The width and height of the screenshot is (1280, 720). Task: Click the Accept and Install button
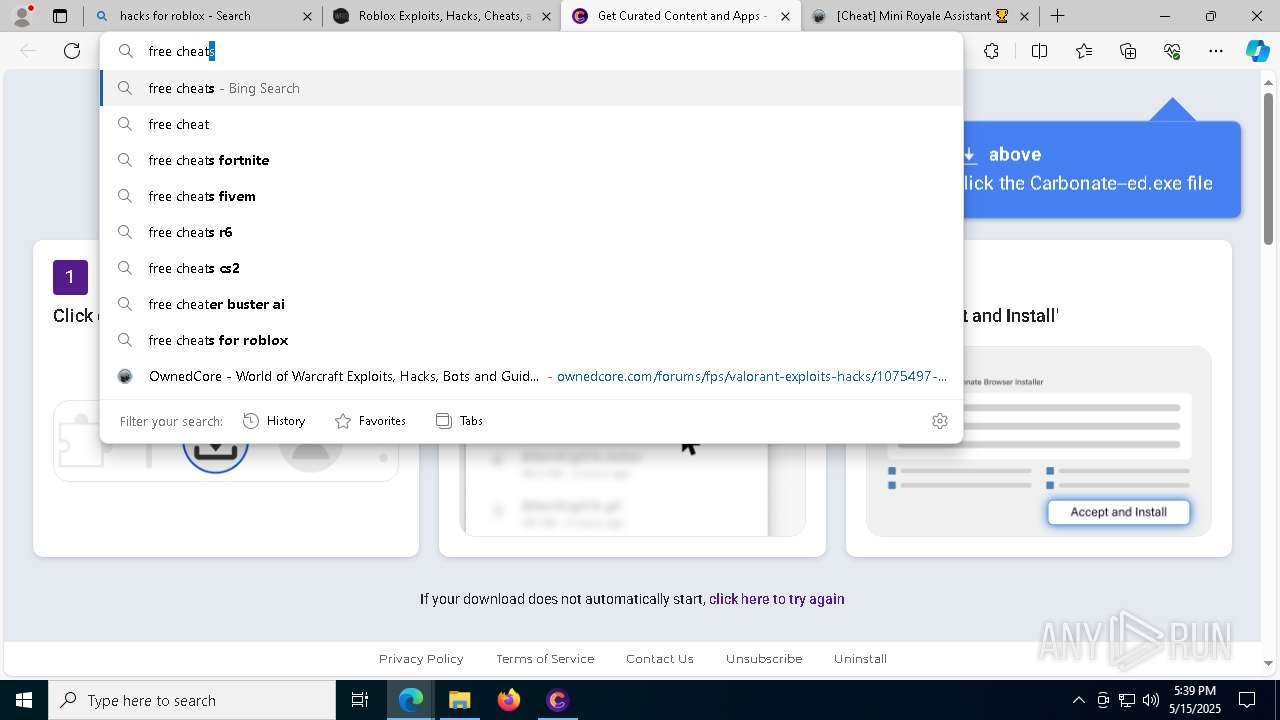1118,512
